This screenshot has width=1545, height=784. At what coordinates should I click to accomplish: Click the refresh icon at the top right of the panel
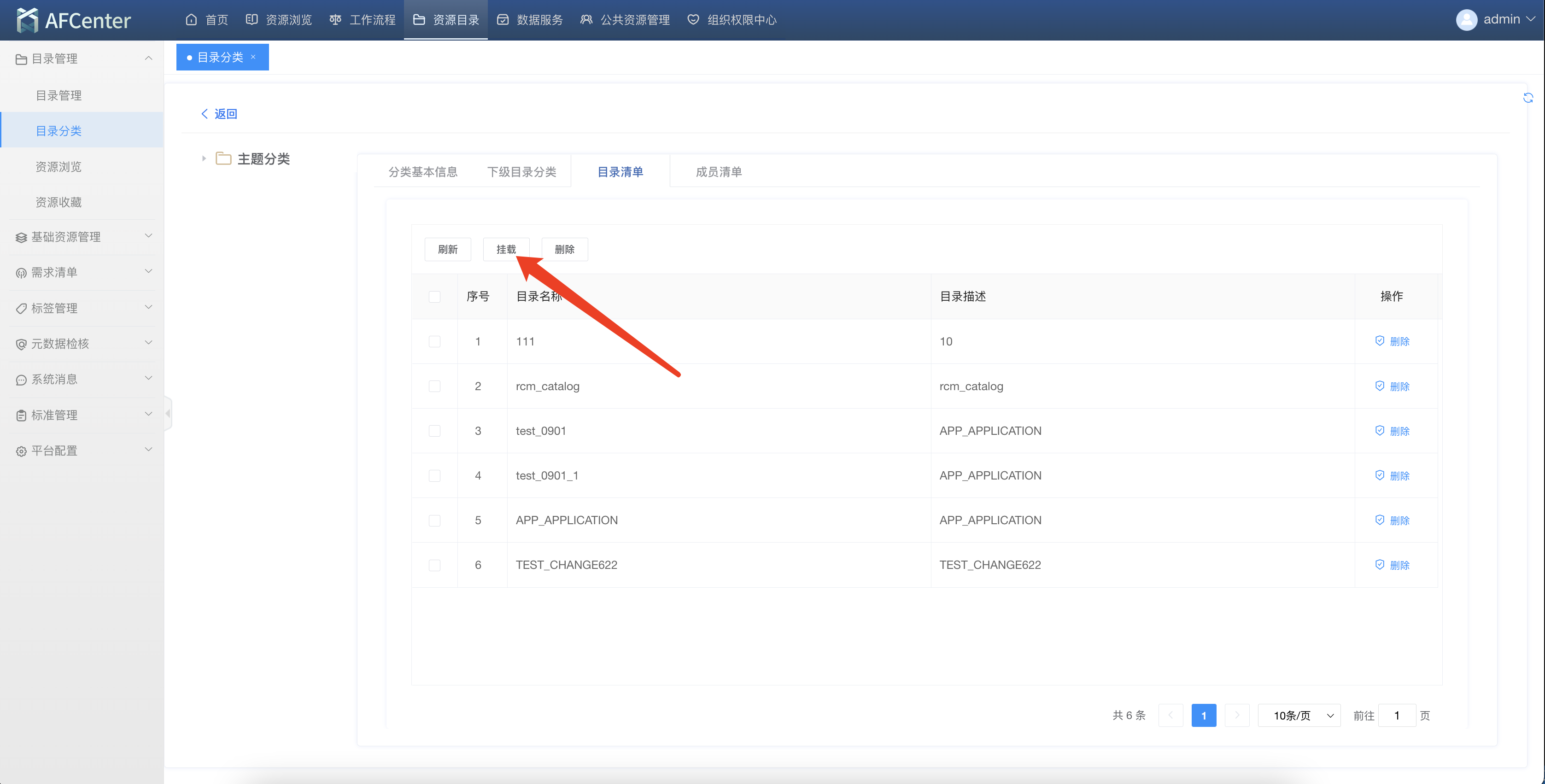coord(1527,98)
